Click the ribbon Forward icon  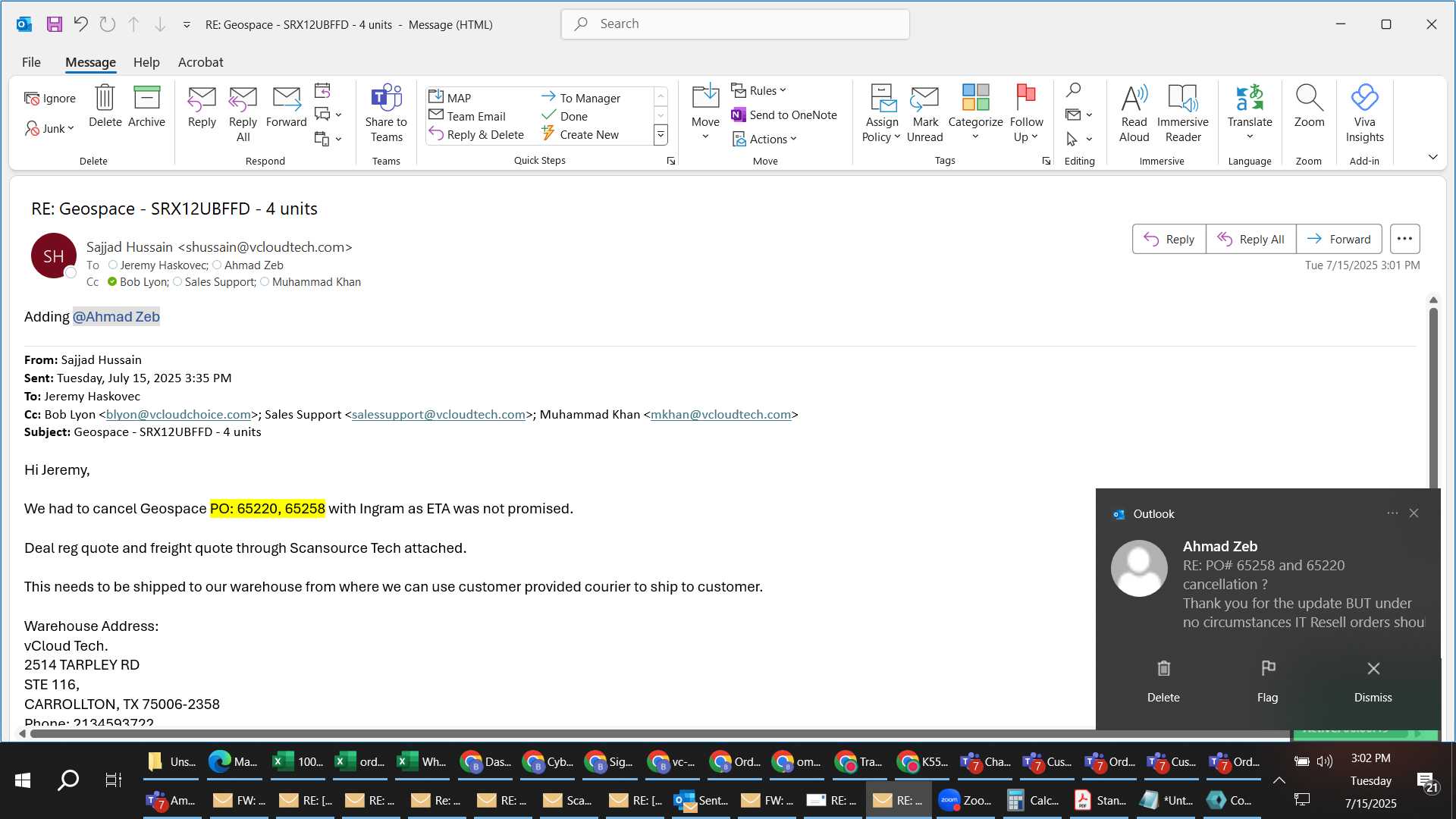click(287, 106)
